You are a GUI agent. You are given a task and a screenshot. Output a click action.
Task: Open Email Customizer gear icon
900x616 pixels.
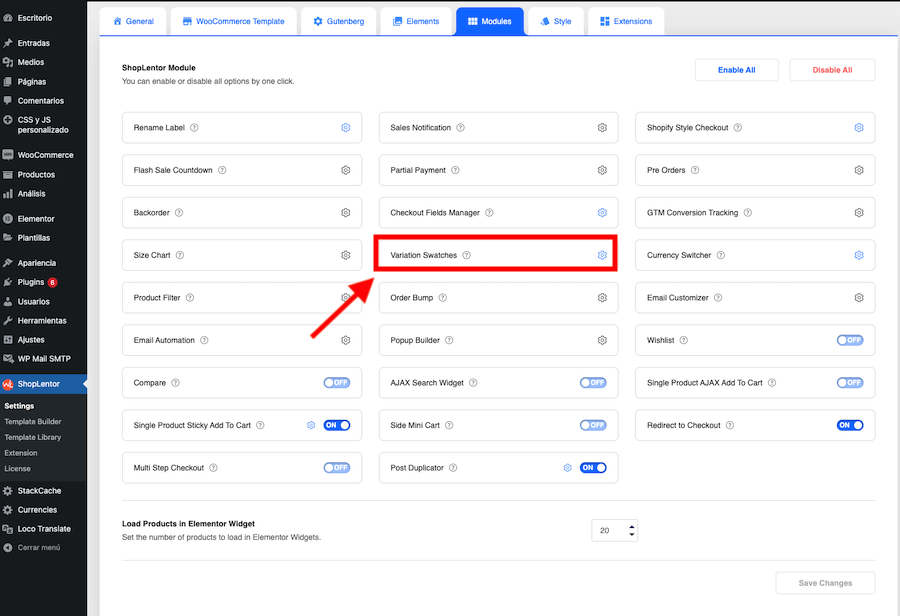click(859, 298)
